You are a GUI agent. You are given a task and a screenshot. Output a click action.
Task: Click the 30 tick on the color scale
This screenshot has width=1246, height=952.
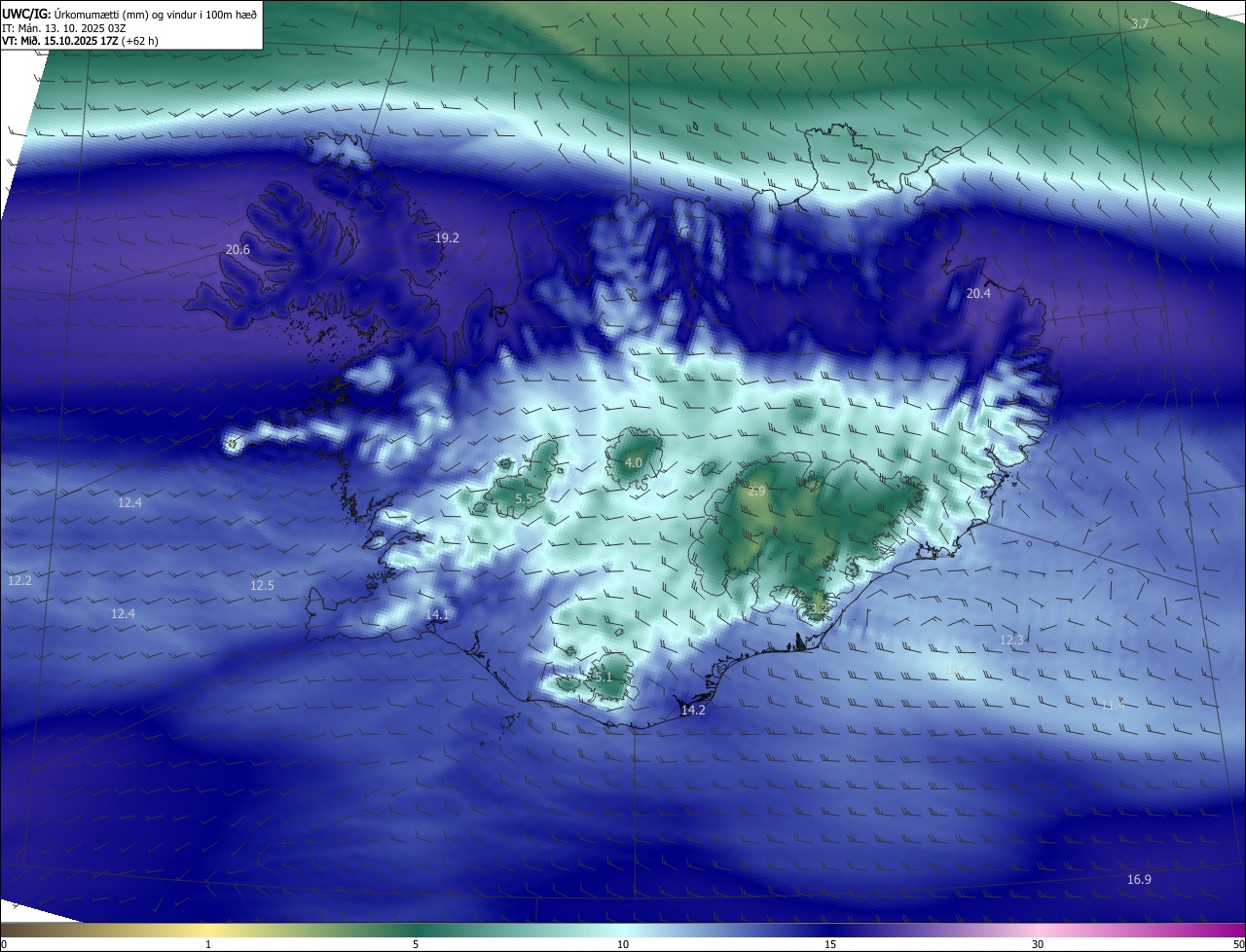(1038, 944)
